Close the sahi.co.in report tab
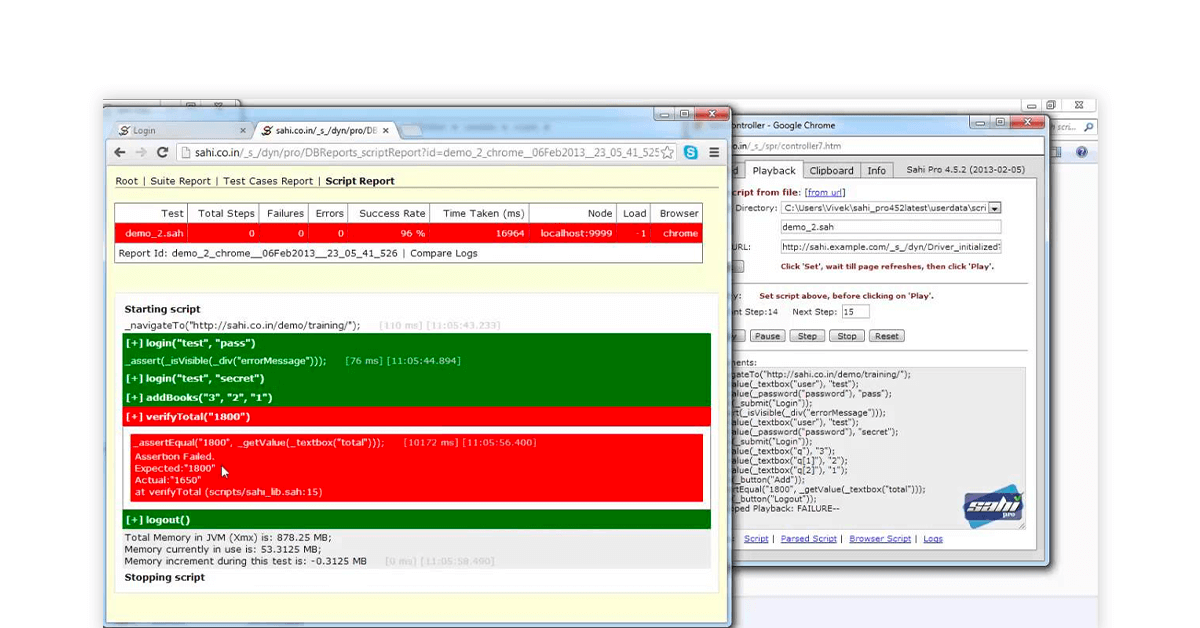The width and height of the screenshot is (1200, 628). click(387, 130)
